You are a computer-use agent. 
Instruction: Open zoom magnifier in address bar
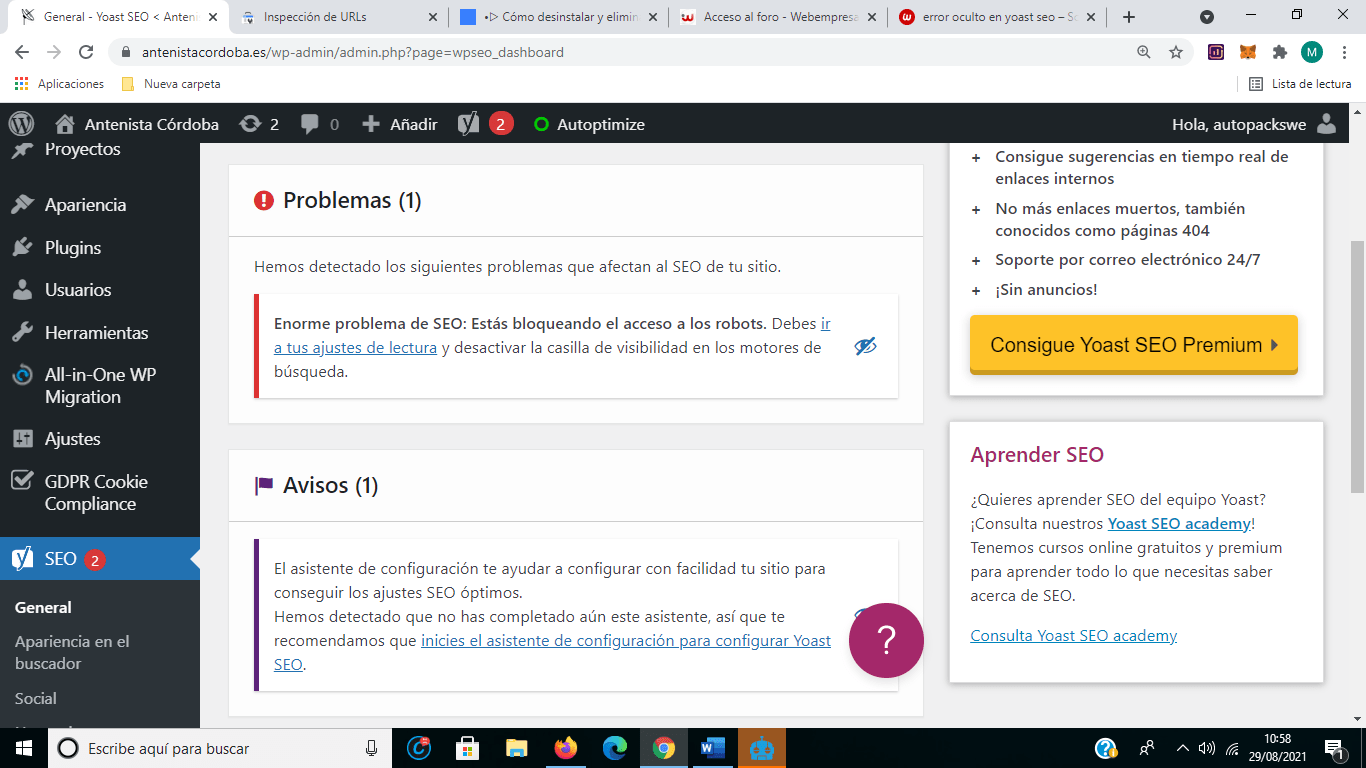1144,52
